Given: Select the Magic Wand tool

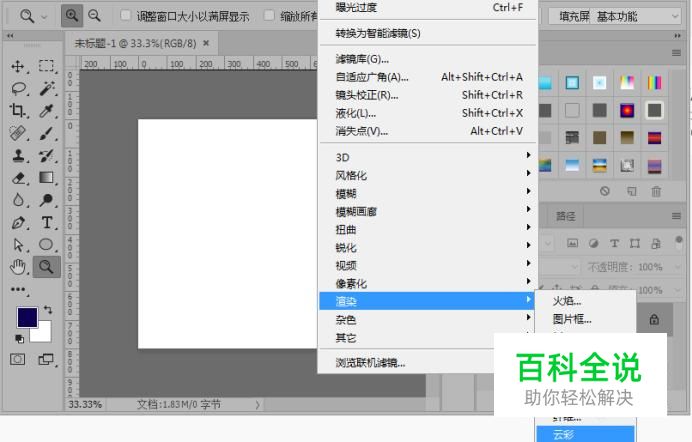Looking at the screenshot, I should pos(47,88).
